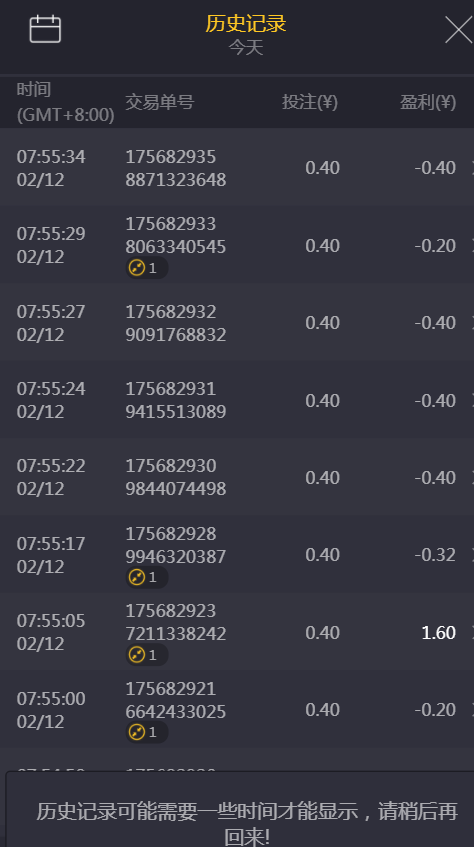
Task: Click the 今天 date label
Action: click(245, 48)
